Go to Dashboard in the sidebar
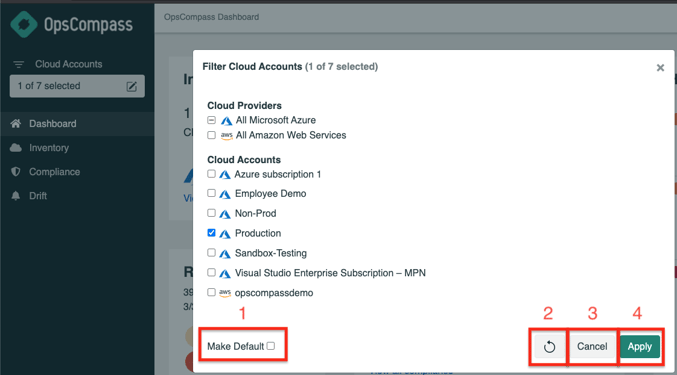677x375 pixels. tap(77, 124)
